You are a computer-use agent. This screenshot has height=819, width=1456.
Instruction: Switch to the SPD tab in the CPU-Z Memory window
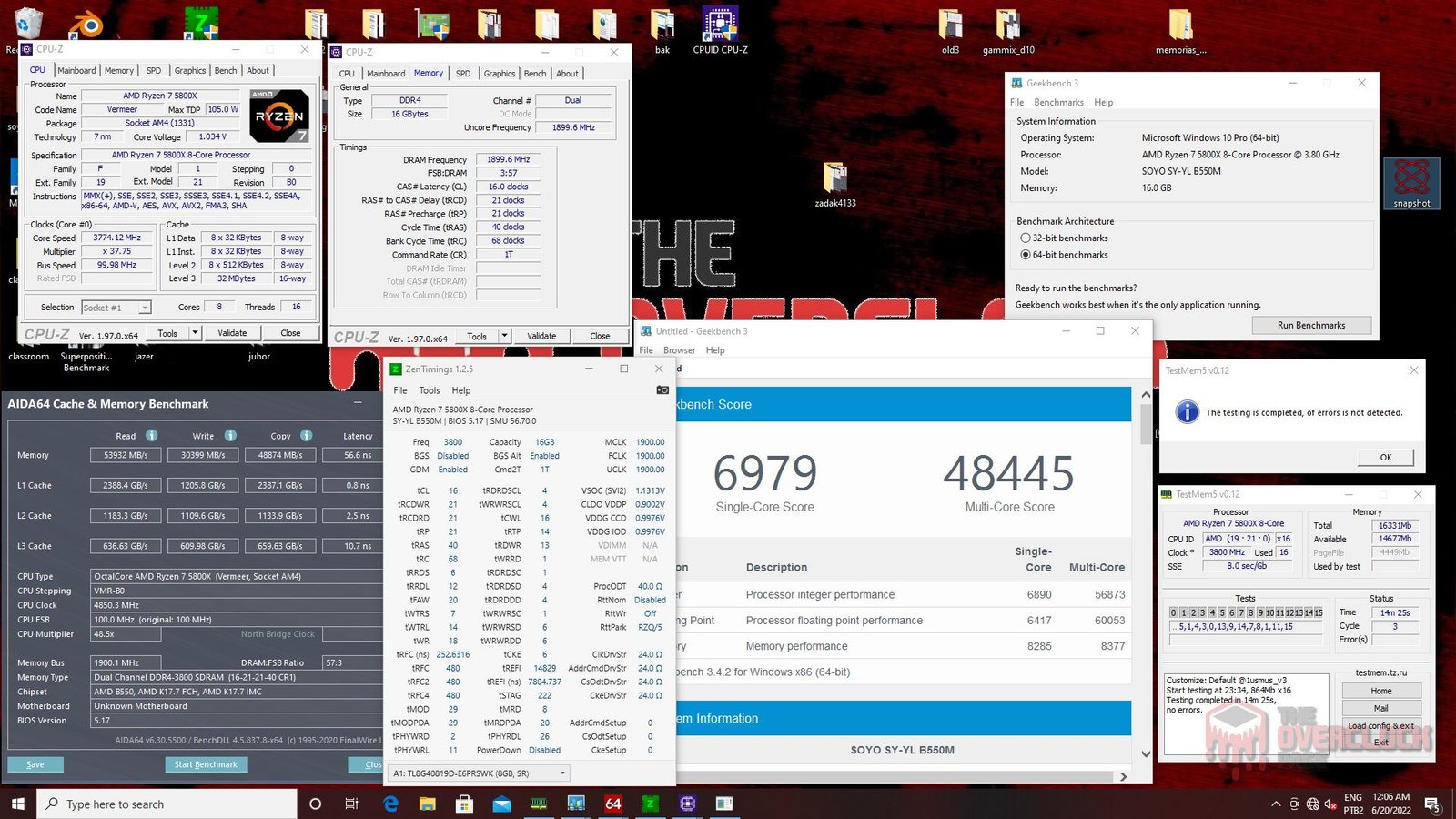pos(463,74)
